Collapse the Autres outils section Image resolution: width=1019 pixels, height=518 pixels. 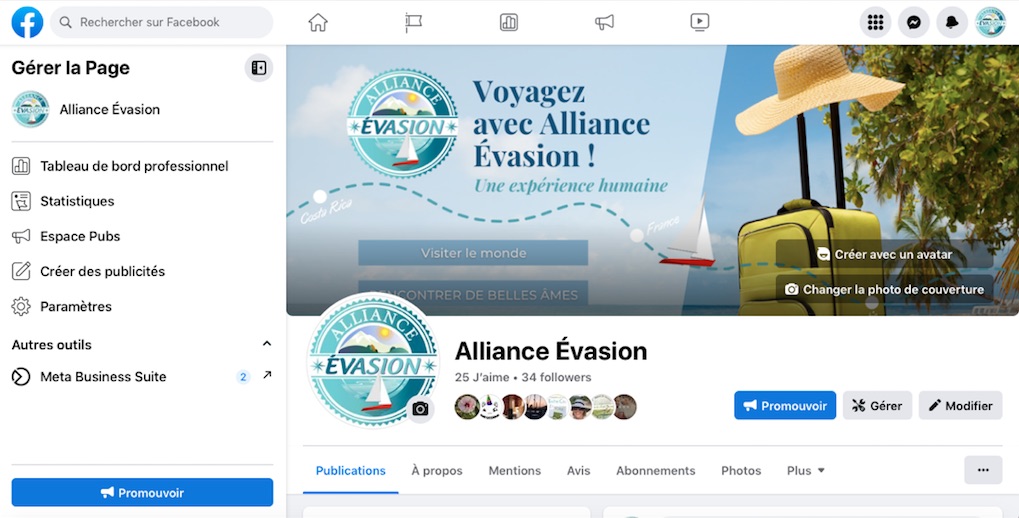[x=266, y=344]
